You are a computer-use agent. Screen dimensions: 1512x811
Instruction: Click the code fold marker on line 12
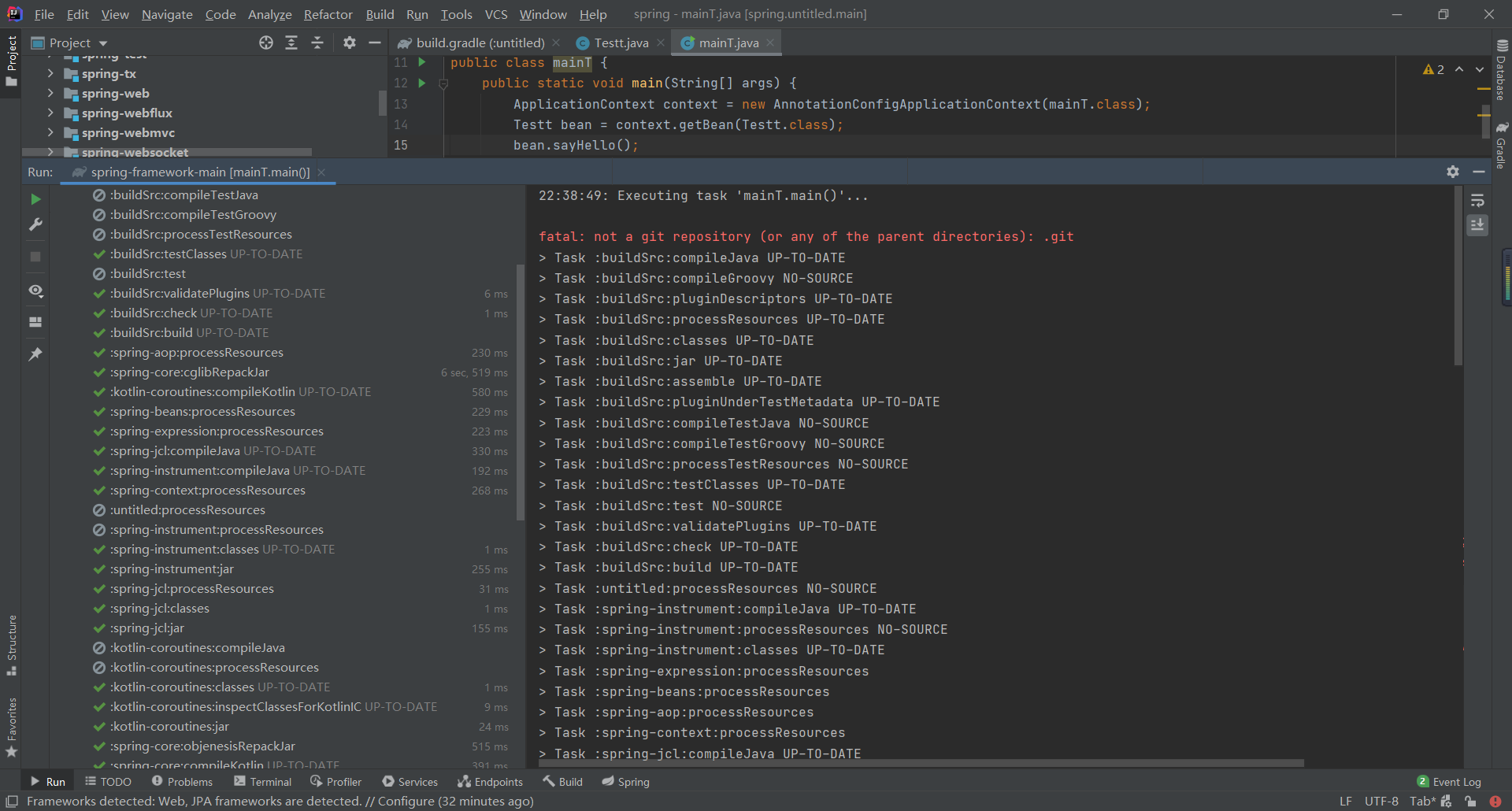coord(443,83)
